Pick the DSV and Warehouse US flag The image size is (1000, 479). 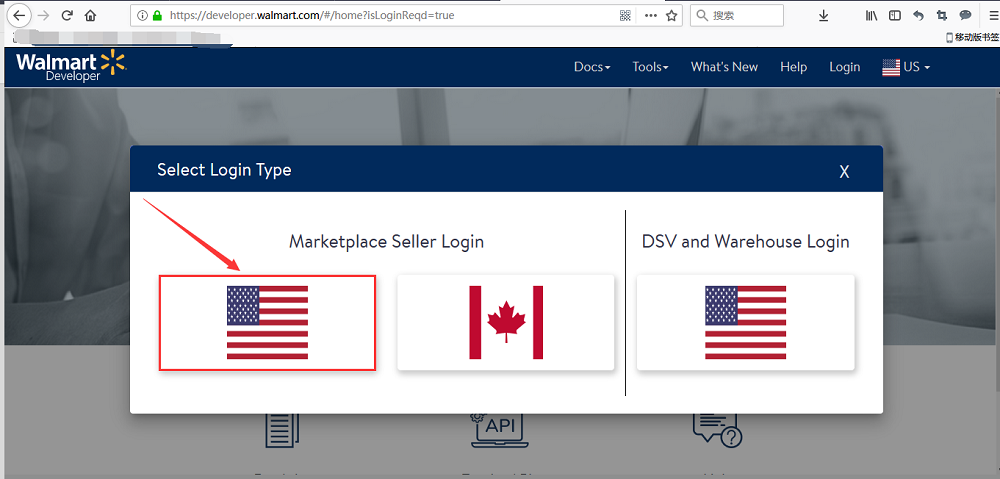[x=745, y=322]
